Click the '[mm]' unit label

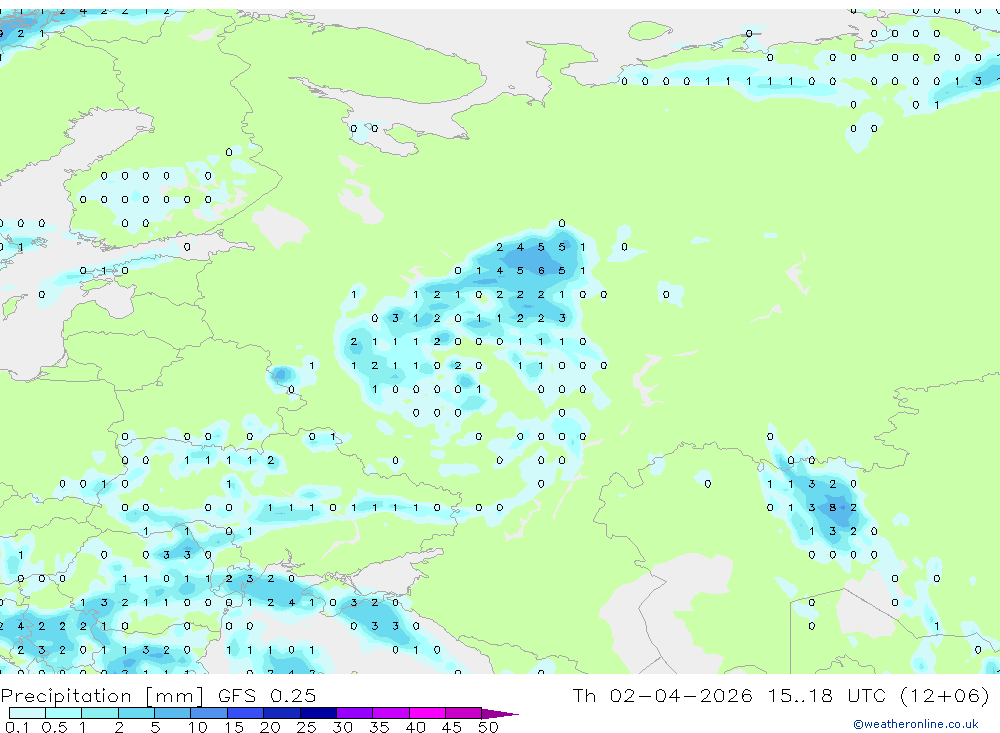tap(174, 696)
